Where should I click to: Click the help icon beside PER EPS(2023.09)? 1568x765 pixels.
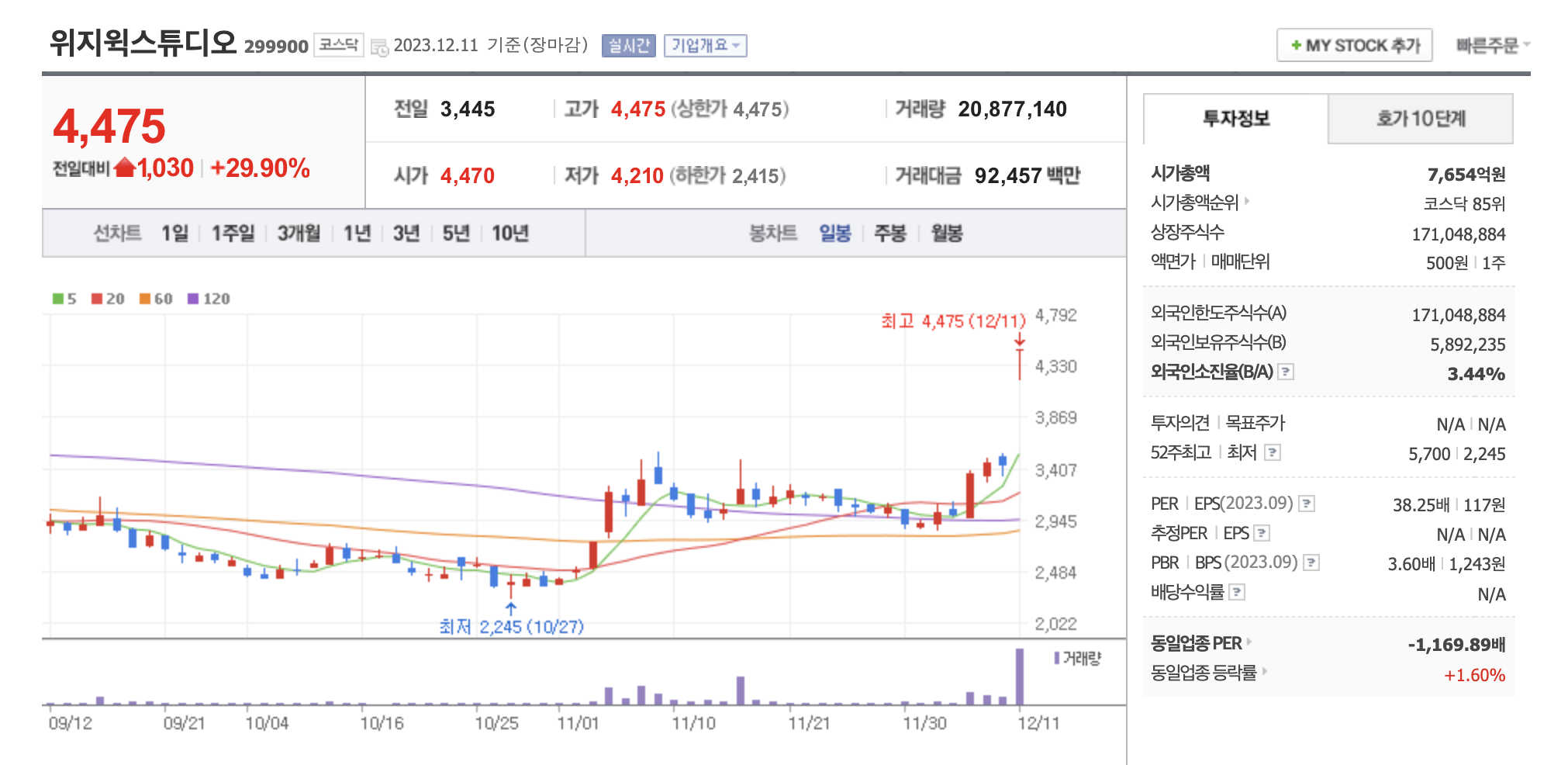1307,504
